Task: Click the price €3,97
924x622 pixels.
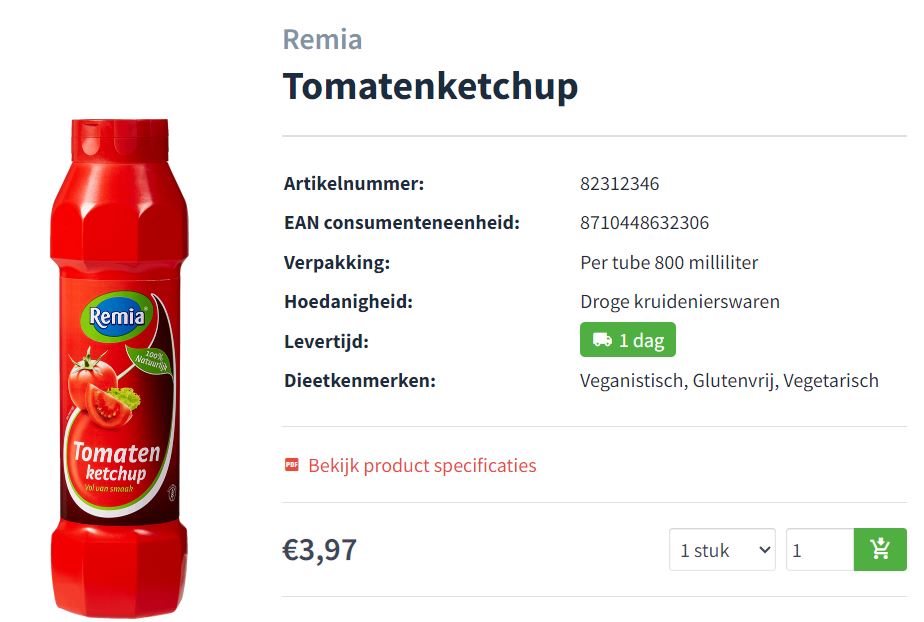Action: click(x=320, y=550)
